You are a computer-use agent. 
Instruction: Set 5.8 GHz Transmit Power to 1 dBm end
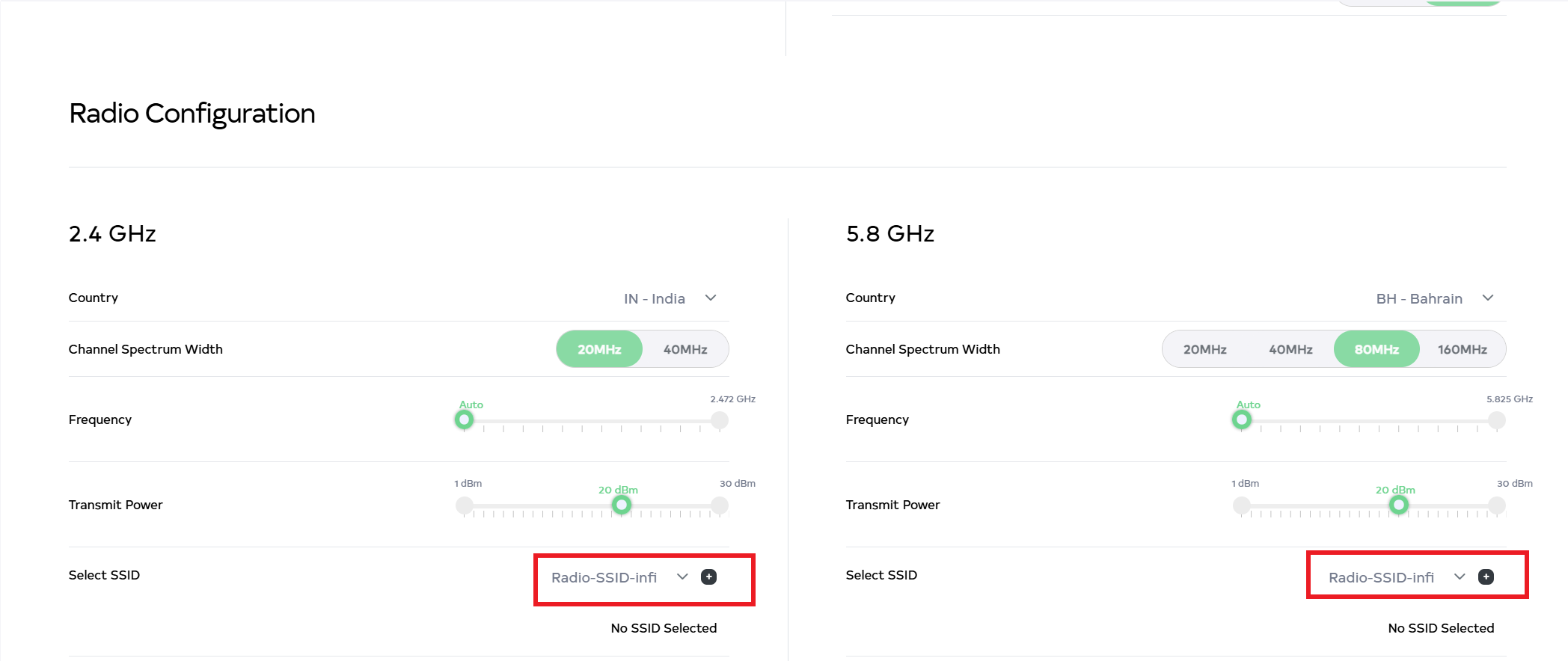1242,505
